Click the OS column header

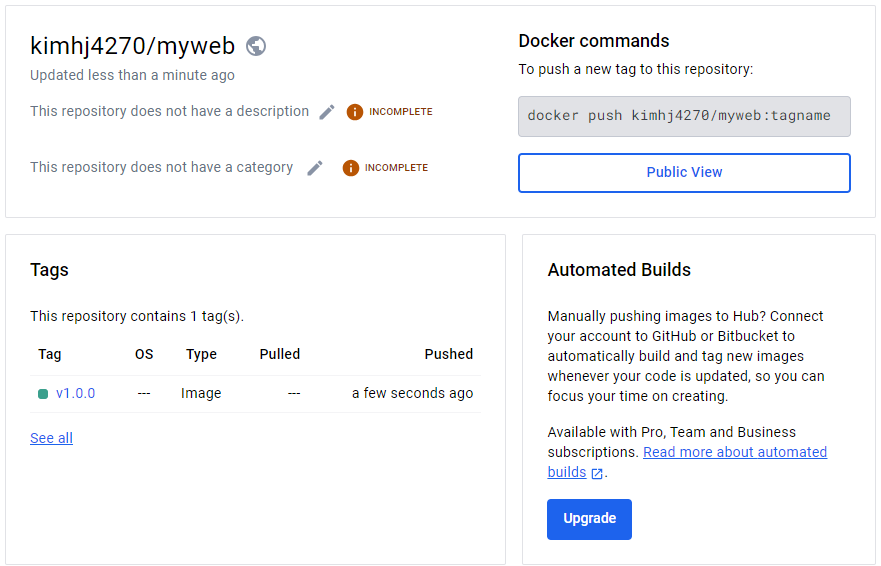point(144,354)
